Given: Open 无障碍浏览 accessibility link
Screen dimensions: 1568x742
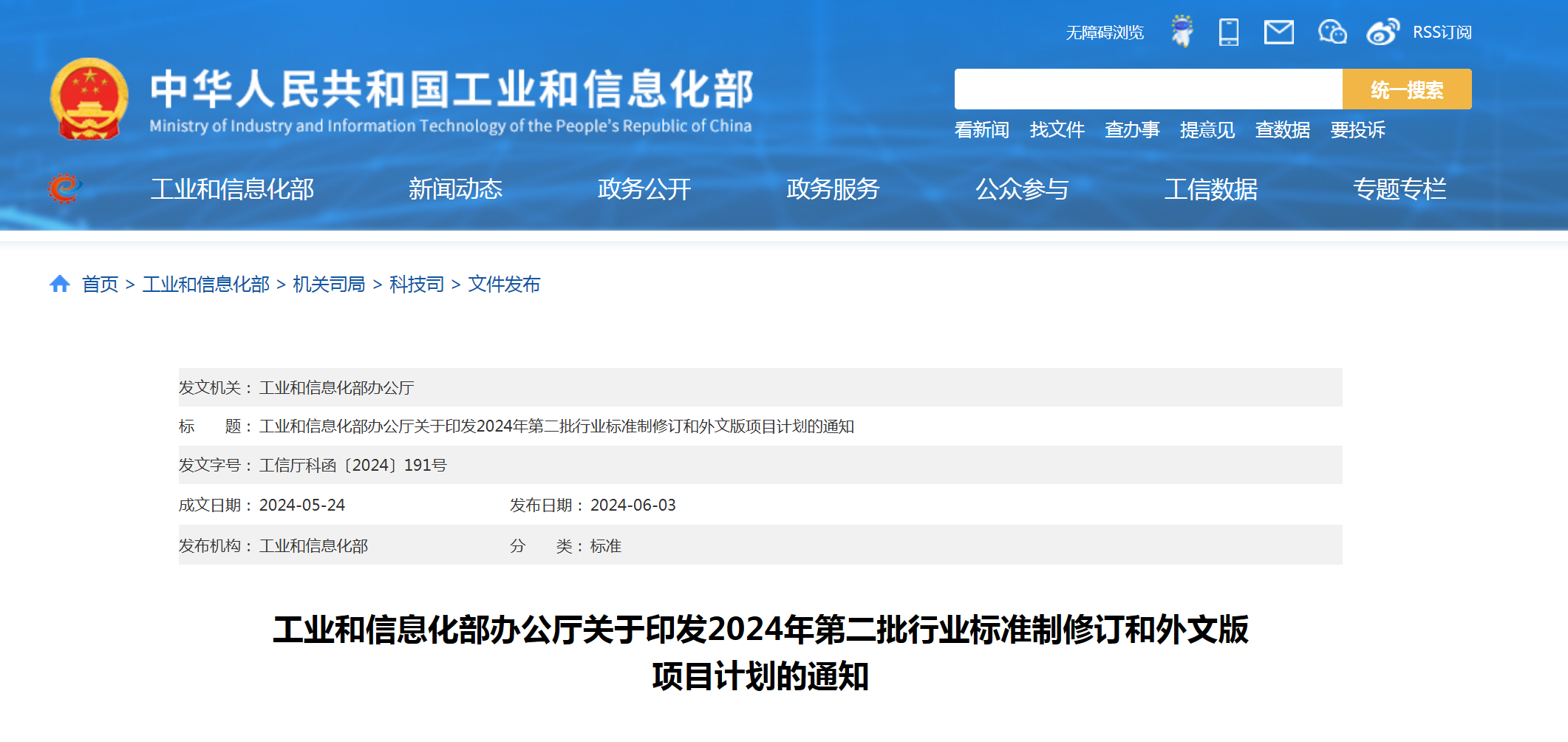Looking at the screenshot, I should pyautogui.click(x=1105, y=33).
